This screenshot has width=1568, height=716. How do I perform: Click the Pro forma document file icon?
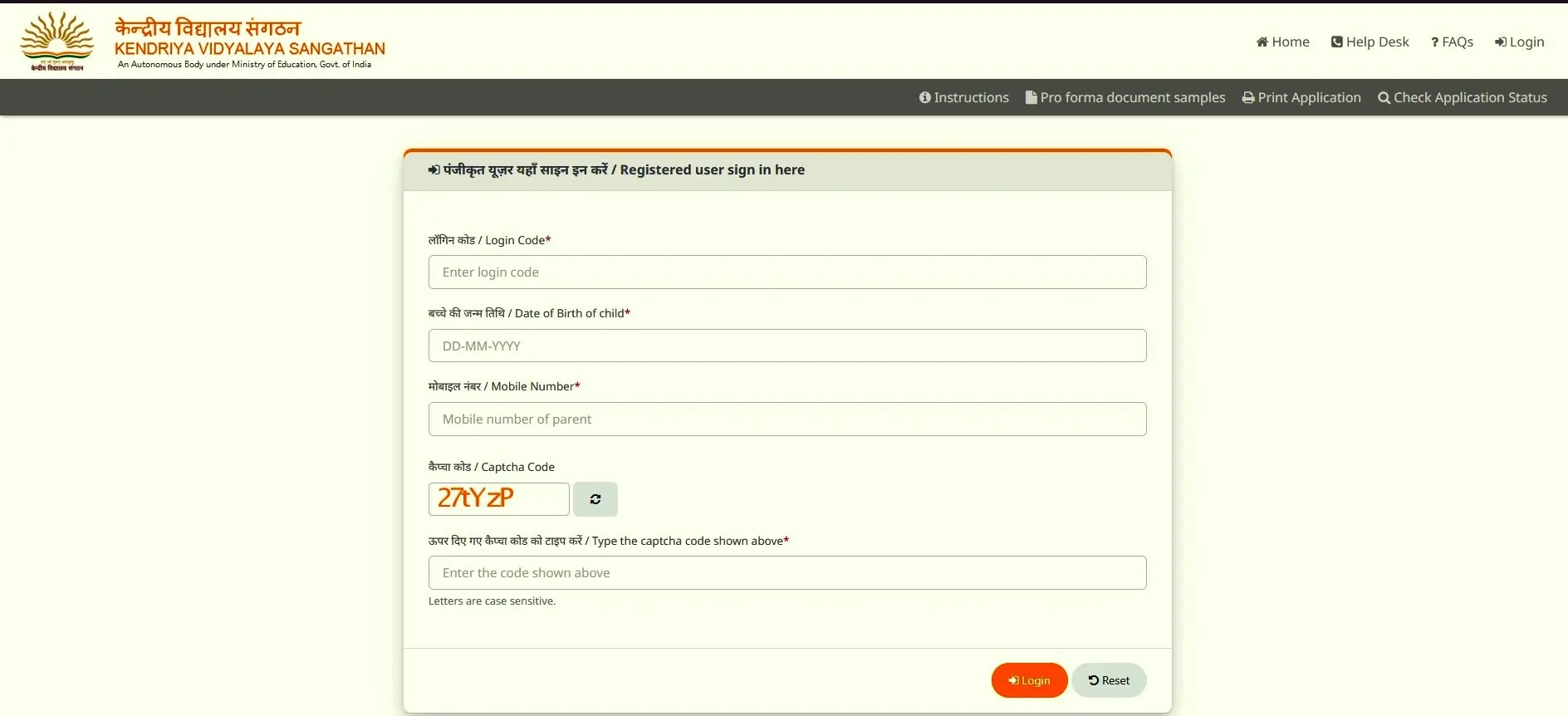[1031, 98]
